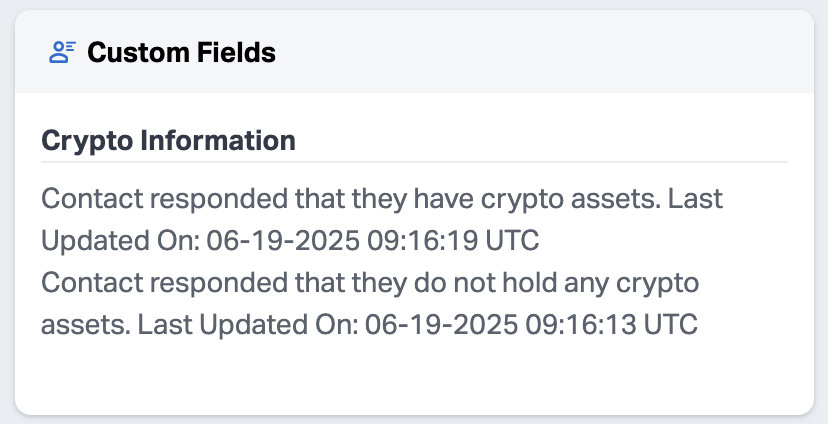828x424 pixels.
Task: Click the word "Contact" in the second entry
Action: click(x=82, y=283)
